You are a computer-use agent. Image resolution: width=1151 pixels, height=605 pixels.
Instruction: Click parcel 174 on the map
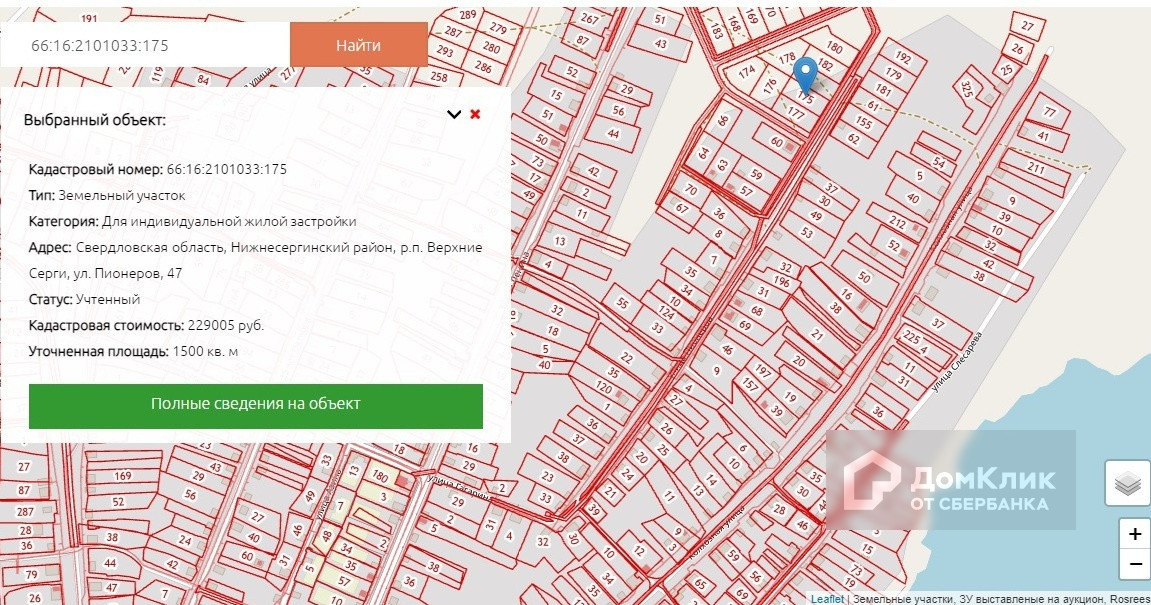coord(747,72)
